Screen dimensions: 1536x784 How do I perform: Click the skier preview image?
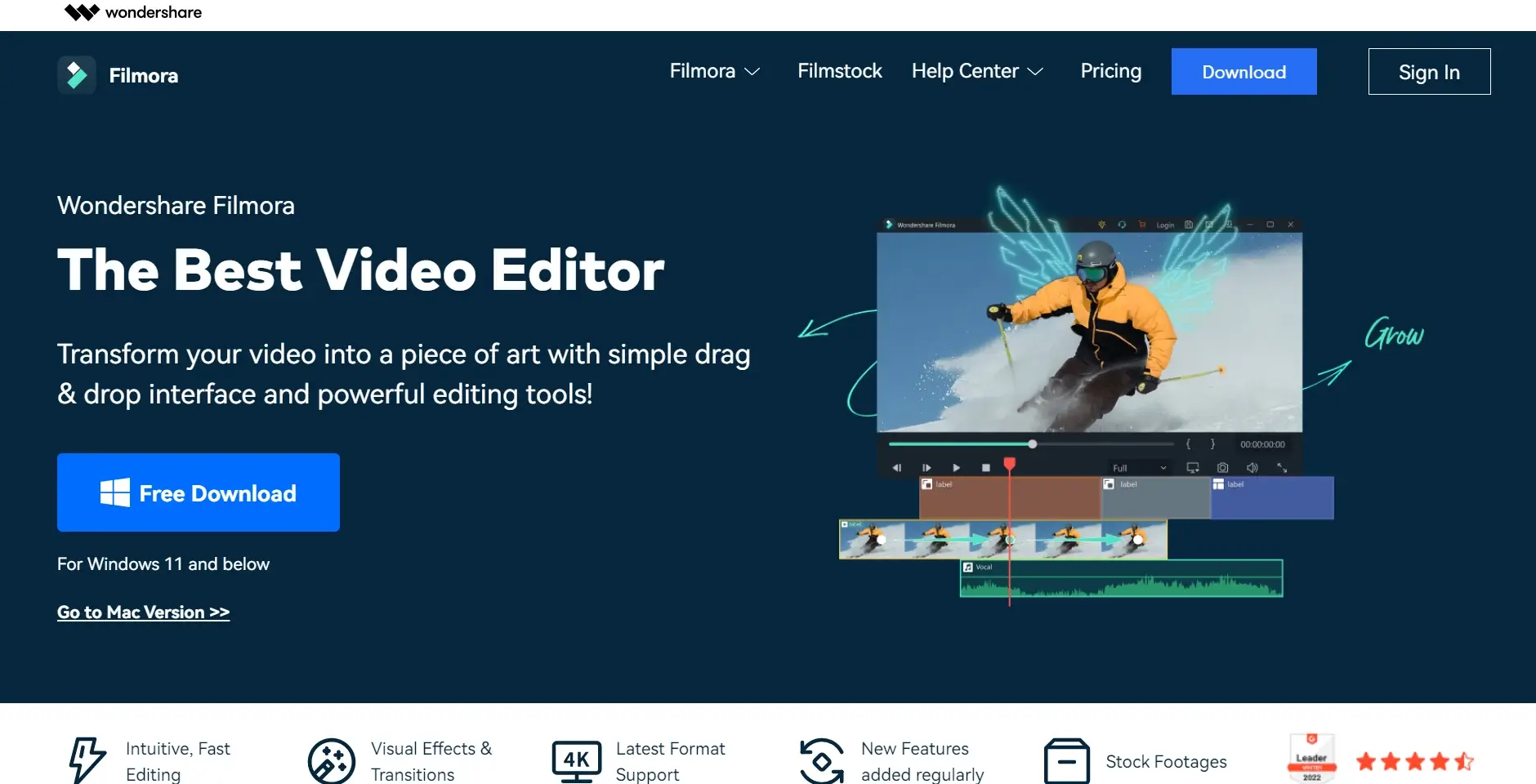(x=1089, y=332)
